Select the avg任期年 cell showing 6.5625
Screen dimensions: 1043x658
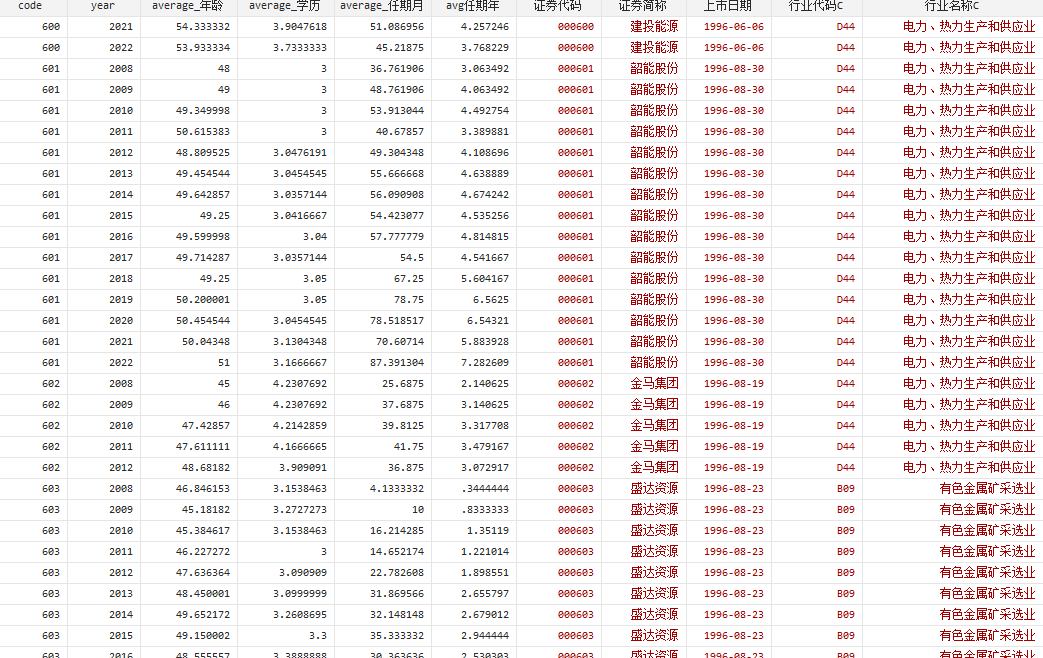click(x=488, y=300)
